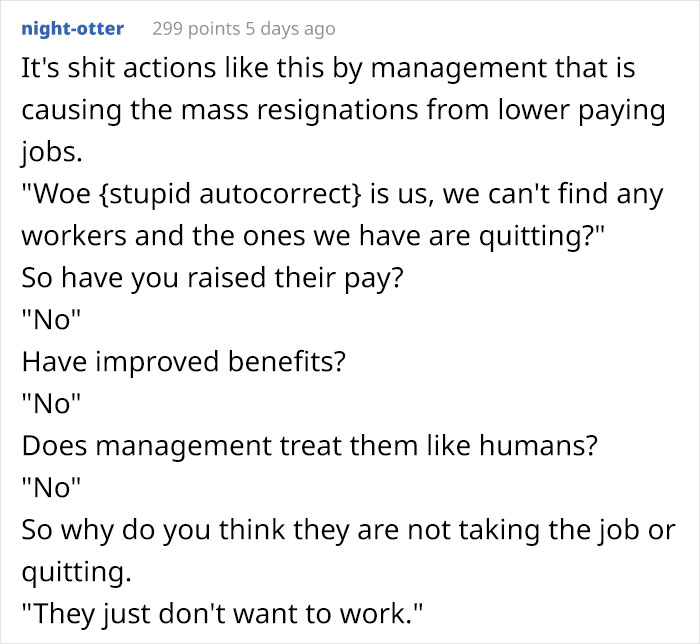Screen dimensions: 700x644
Task: Click the 5 days ago timestamp
Action: [290, 29]
